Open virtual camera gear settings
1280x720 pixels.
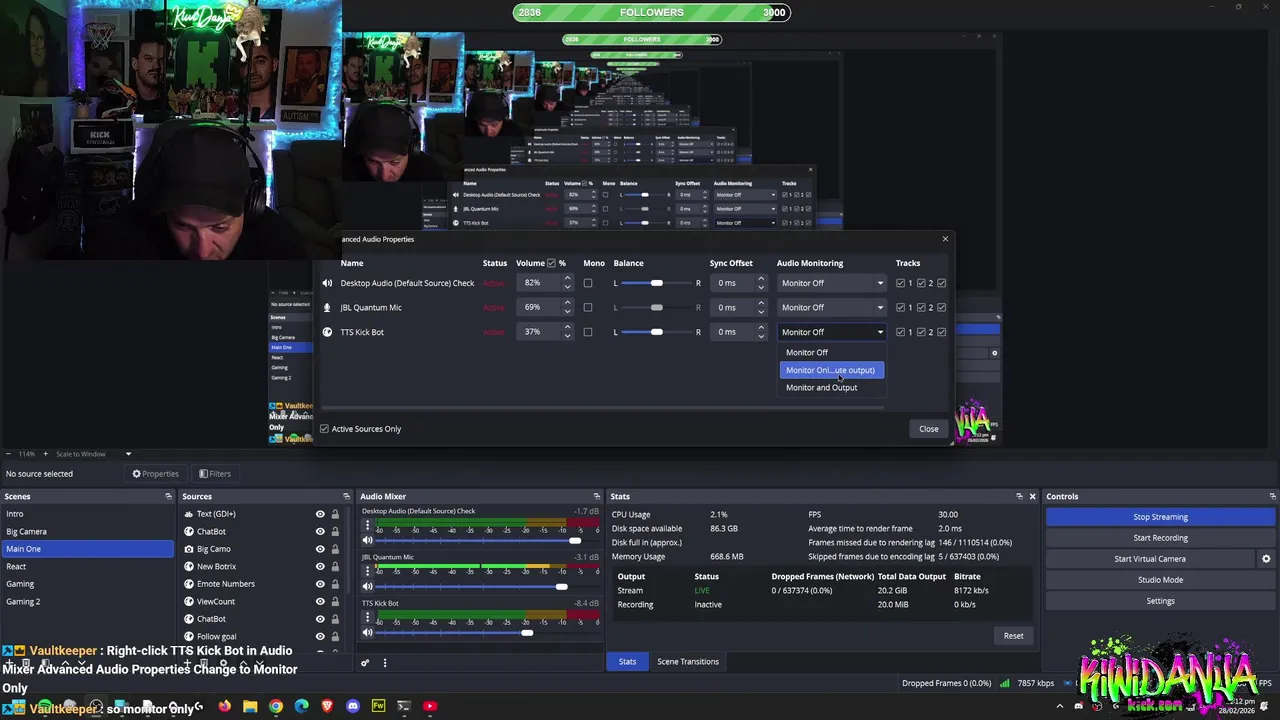(1266, 559)
